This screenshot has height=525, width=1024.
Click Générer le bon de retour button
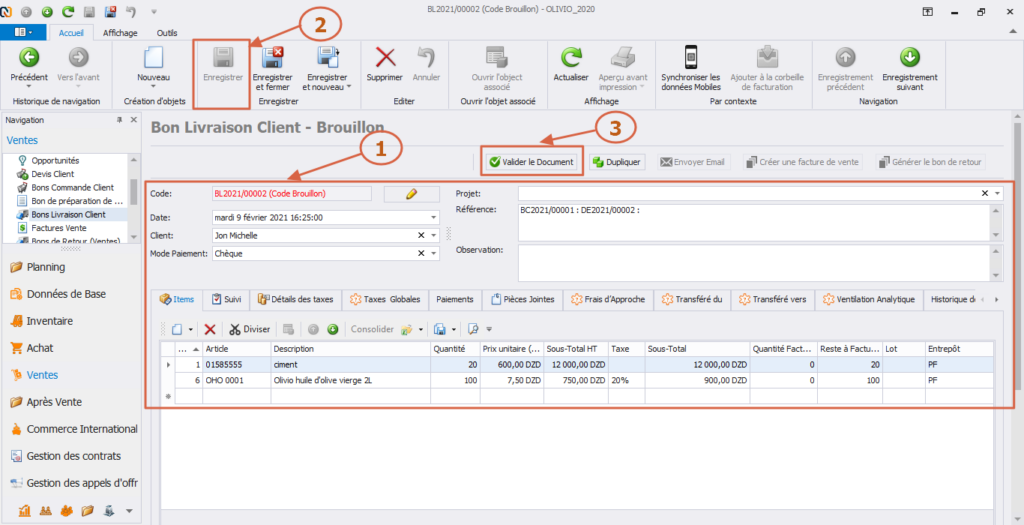tap(930, 162)
